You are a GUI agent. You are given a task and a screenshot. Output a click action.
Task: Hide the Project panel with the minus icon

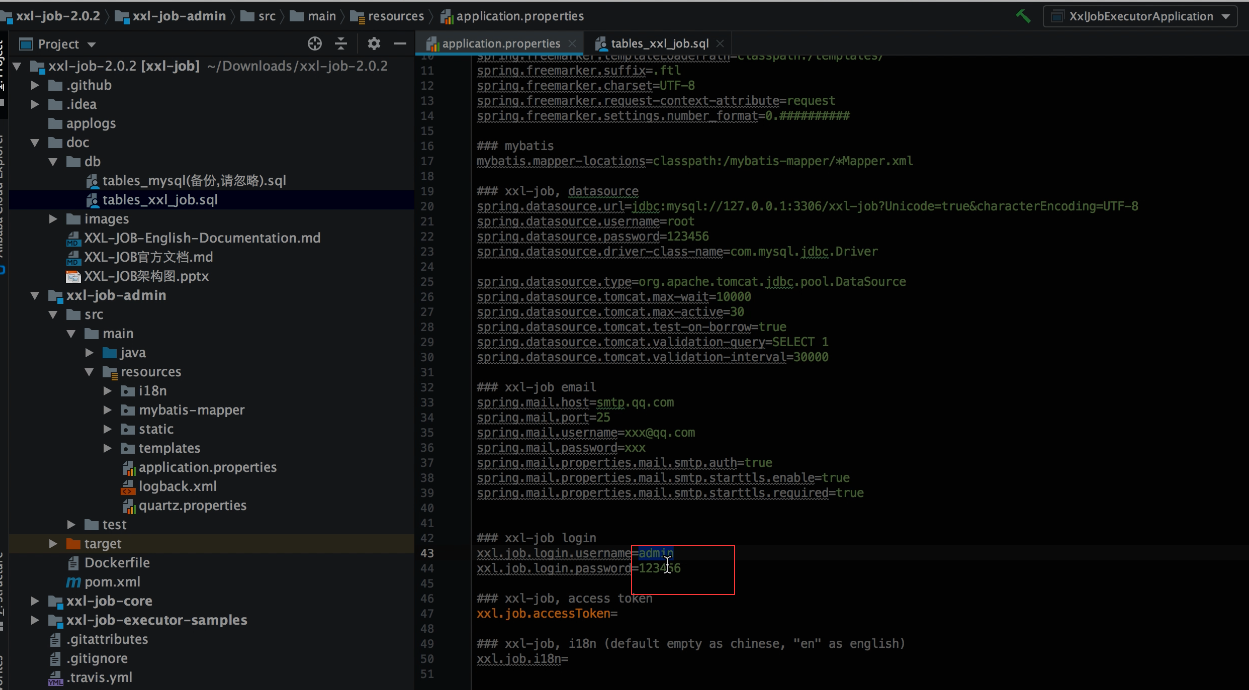400,44
